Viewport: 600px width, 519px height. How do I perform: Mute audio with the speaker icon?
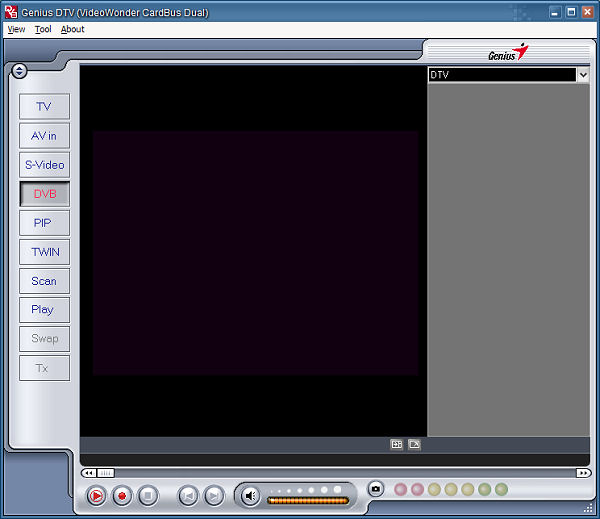(250, 495)
